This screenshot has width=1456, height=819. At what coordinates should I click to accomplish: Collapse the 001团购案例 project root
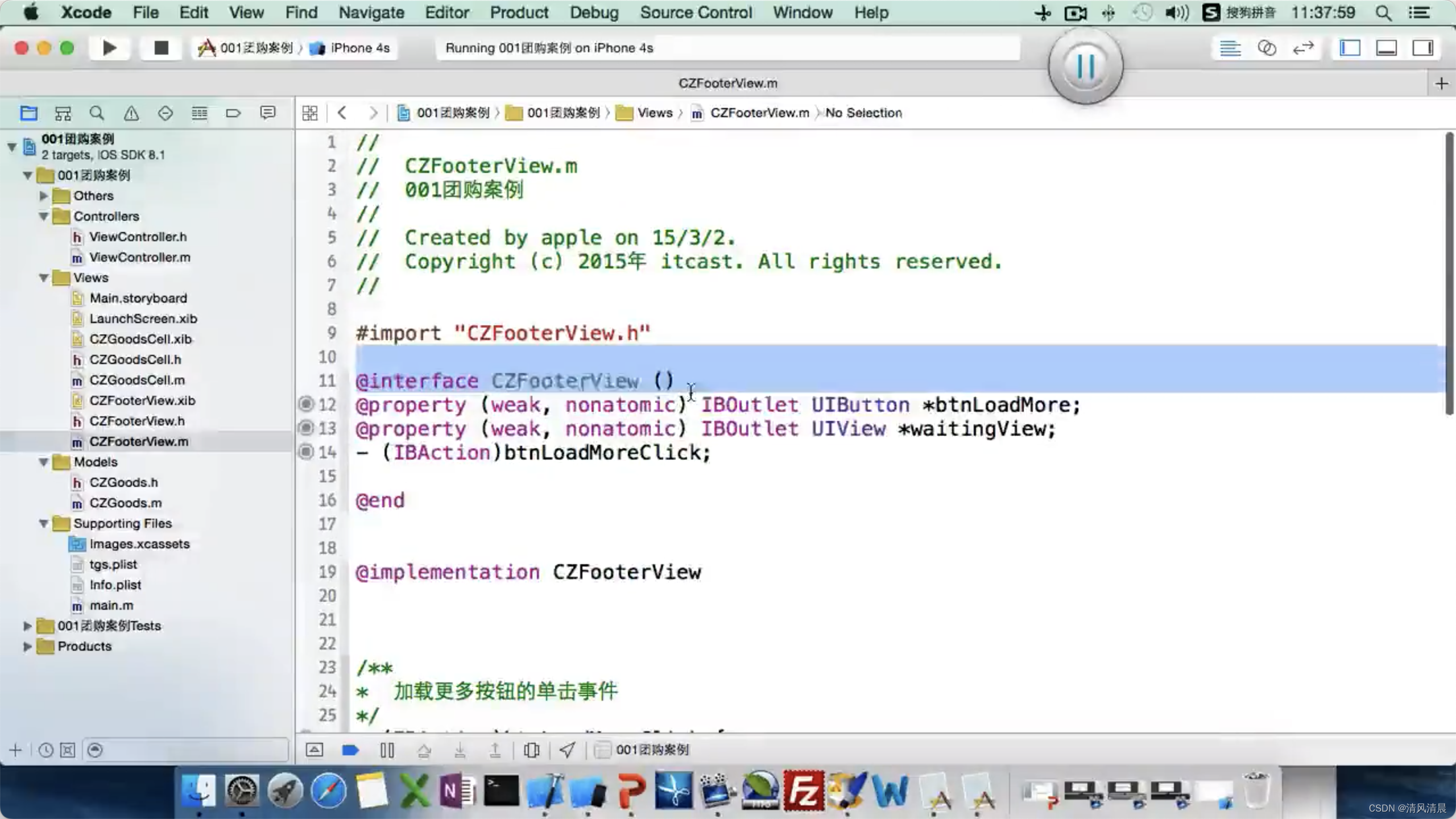(x=11, y=147)
